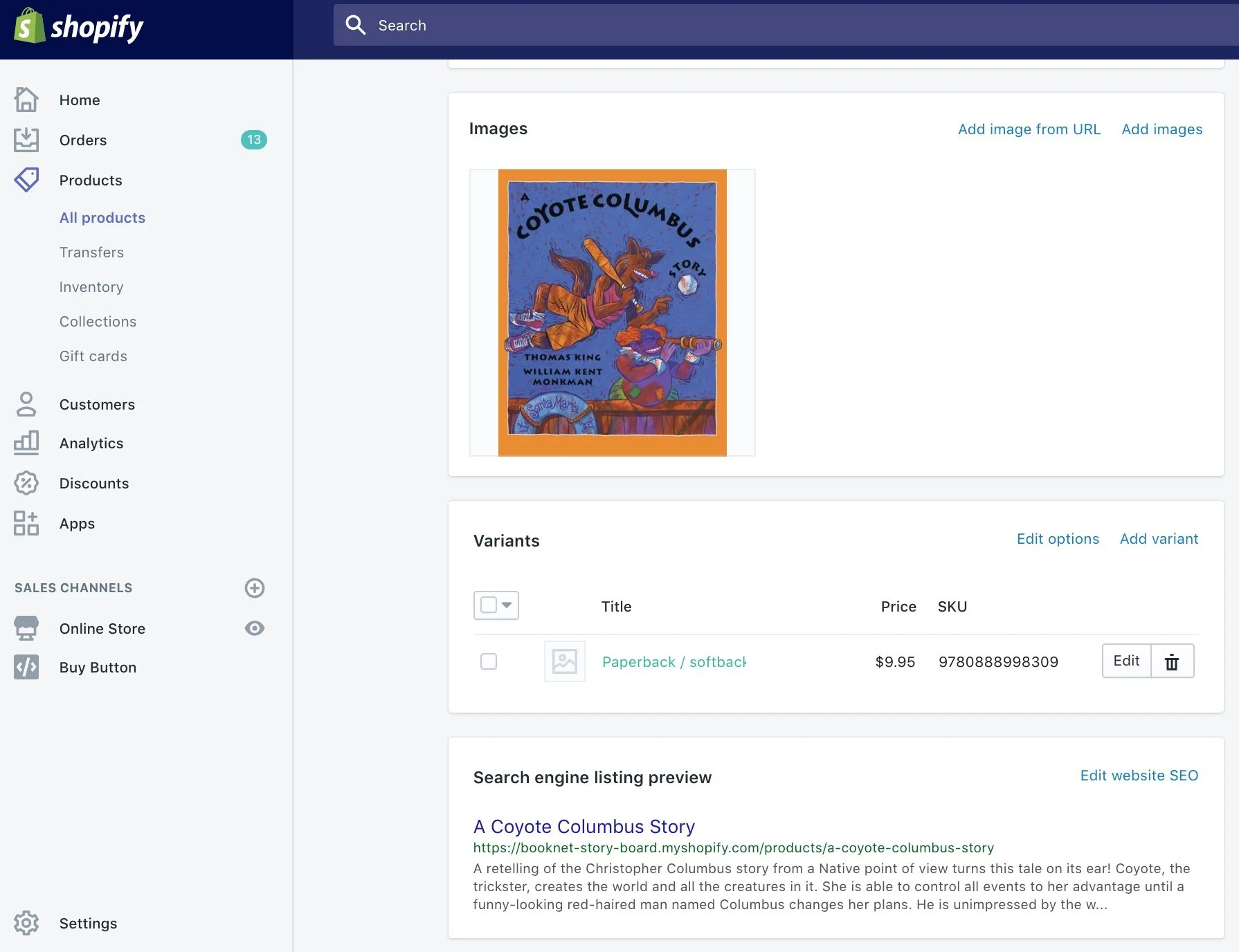Open Transfers under Products
Image resolution: width=1239 pixels, height=952 pixels.
[91, 253]
